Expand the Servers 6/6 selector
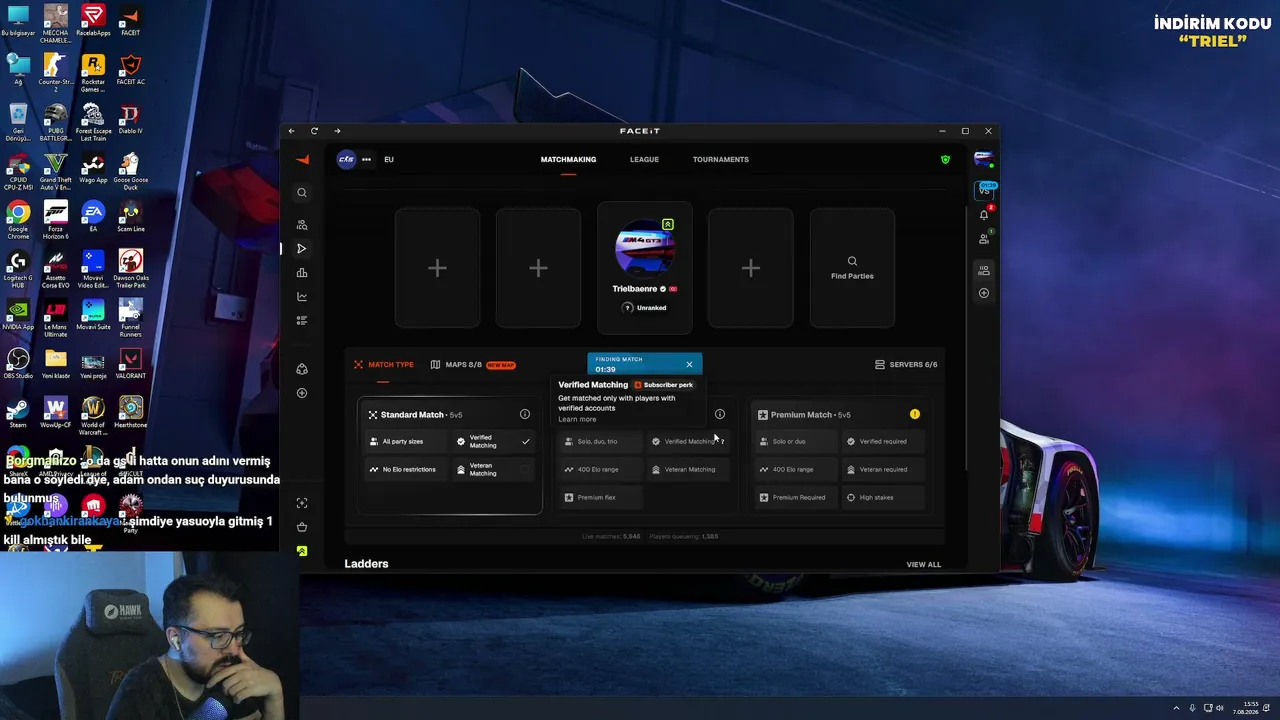The height and width of the screenshot is (720, 1280). tap(906, 365)
